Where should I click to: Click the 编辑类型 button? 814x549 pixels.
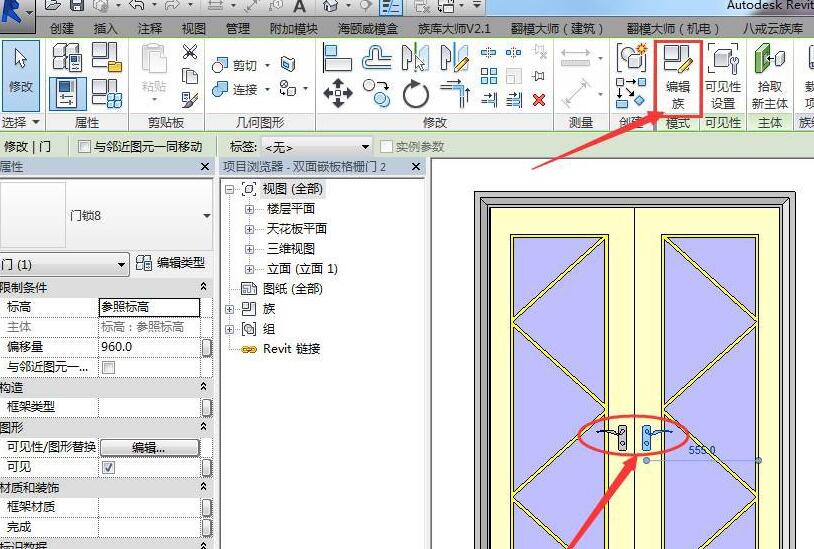pyautogui.click(x=170, y=263)
